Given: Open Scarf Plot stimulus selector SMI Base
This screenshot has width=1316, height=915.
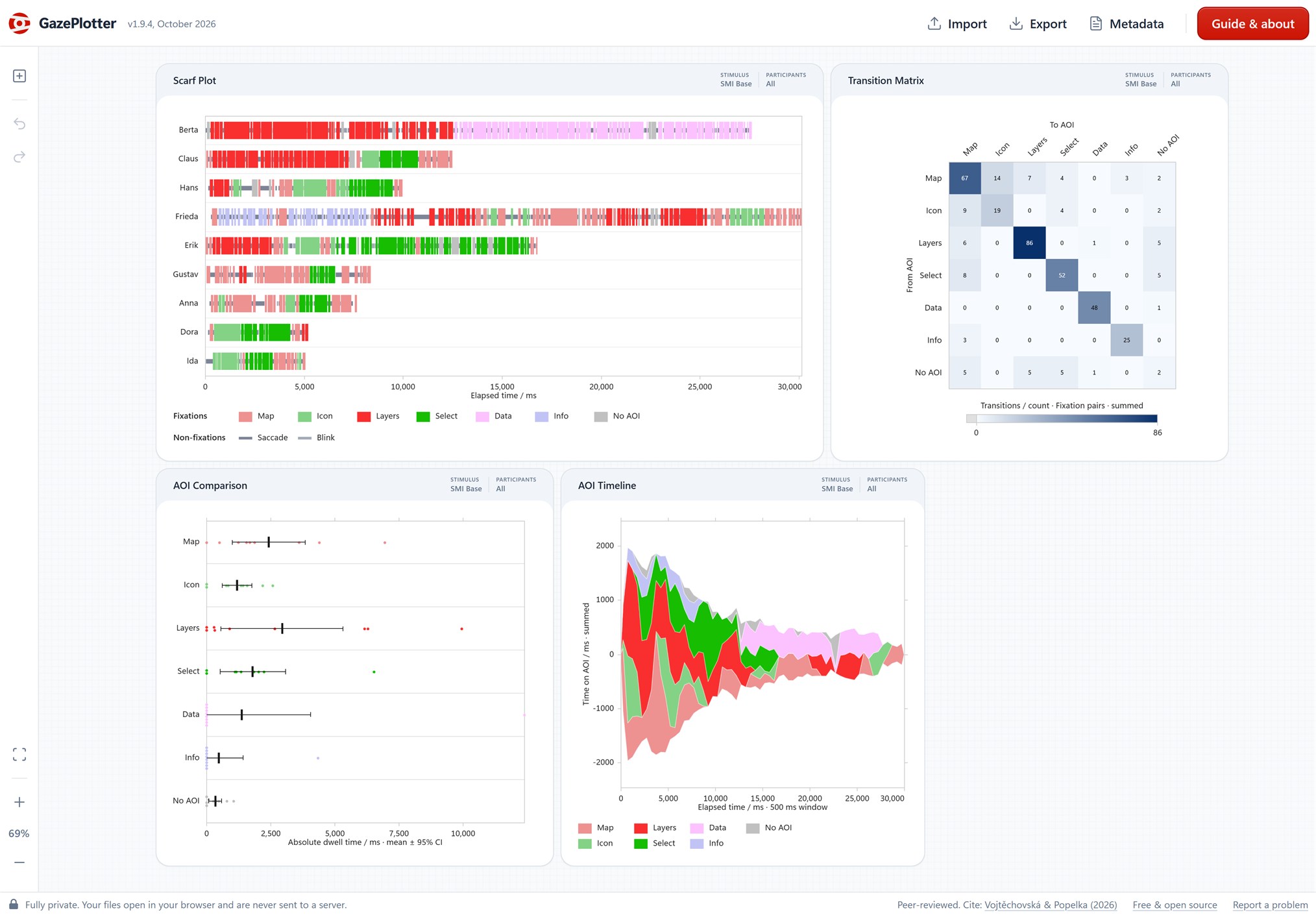Looking at the screenshot, I should pyautogui.click(x=736, y=80).
